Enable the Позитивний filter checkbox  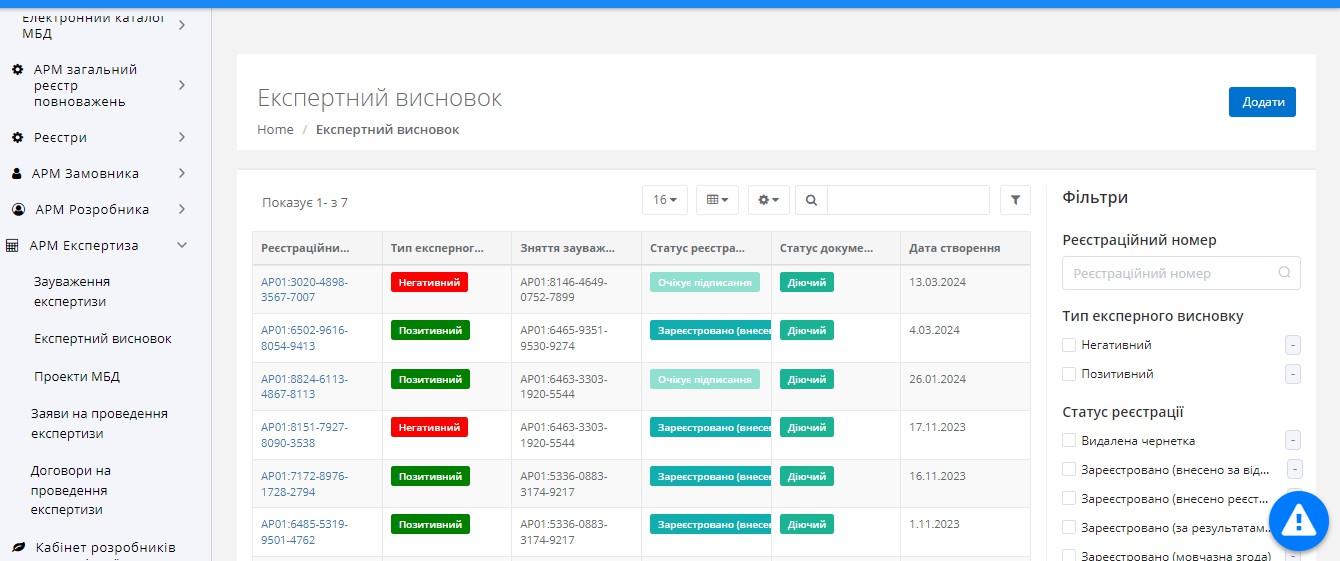[x=1069, y=374]
